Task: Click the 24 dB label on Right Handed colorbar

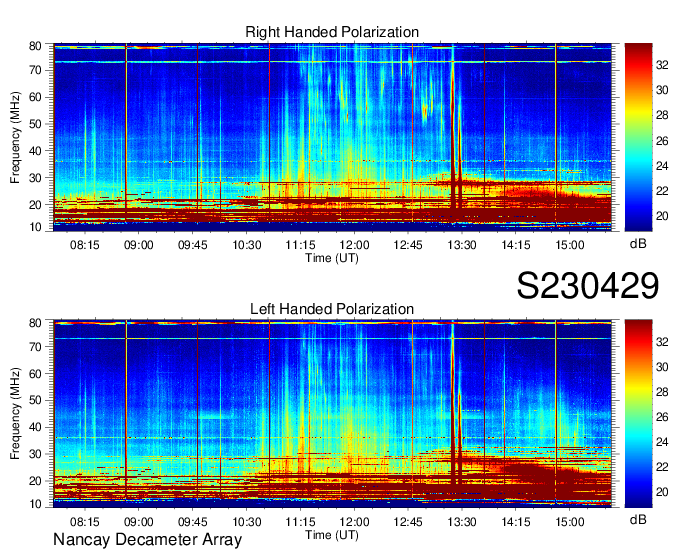Action: coord(662,166)
